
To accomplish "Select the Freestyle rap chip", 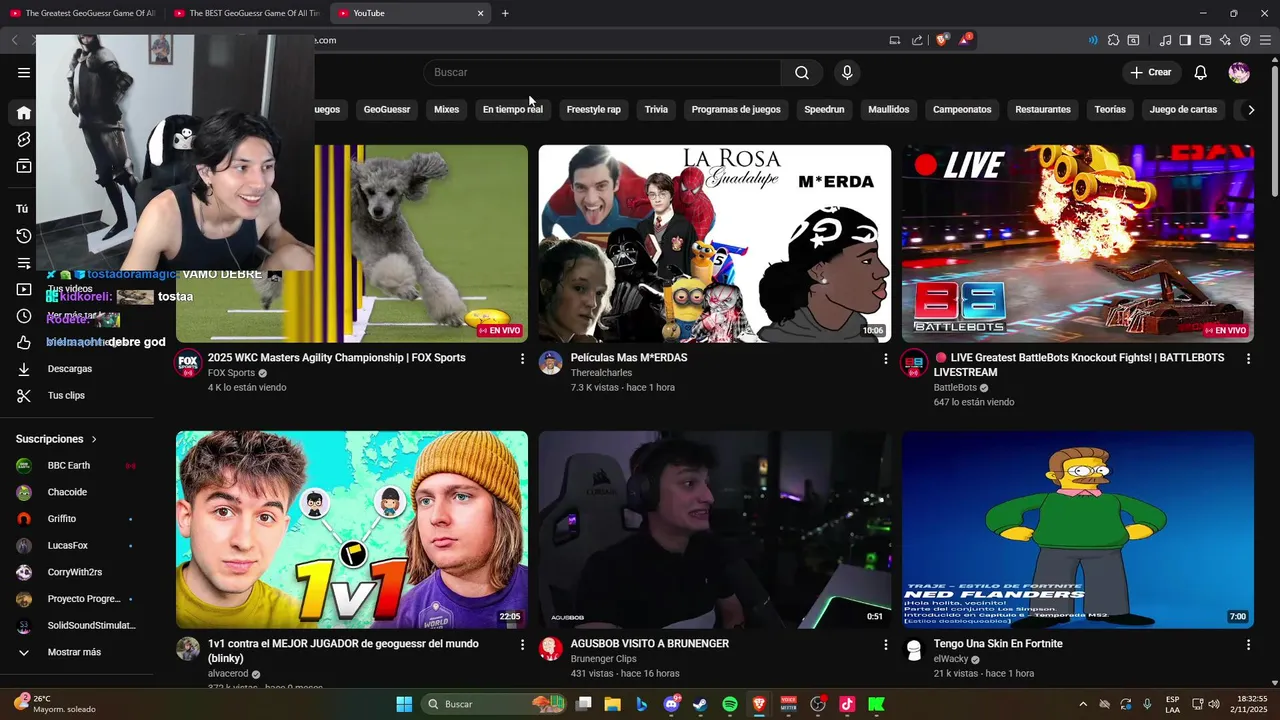I will click(x=594, y=109).
